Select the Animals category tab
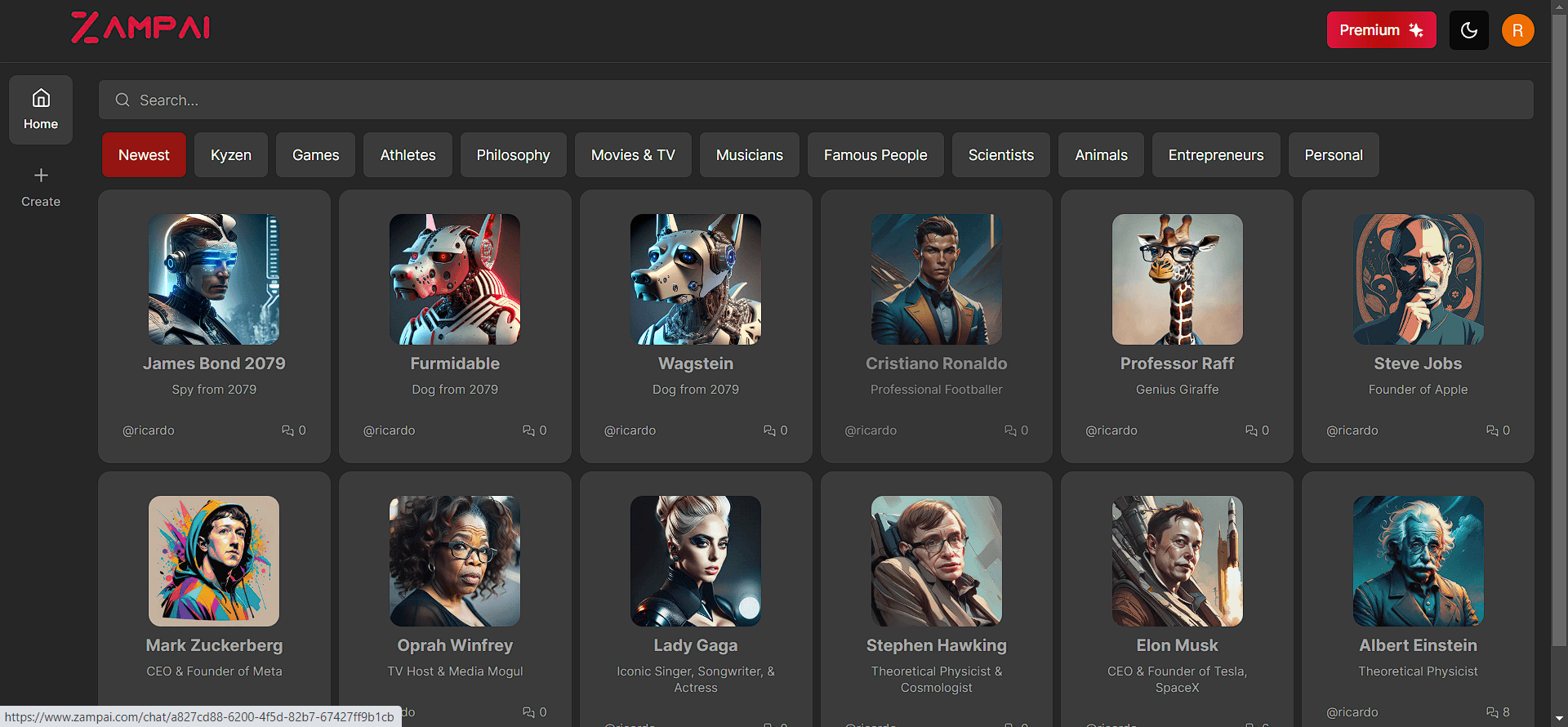This screenshot has height=727, width=1568. [1101, 155]
